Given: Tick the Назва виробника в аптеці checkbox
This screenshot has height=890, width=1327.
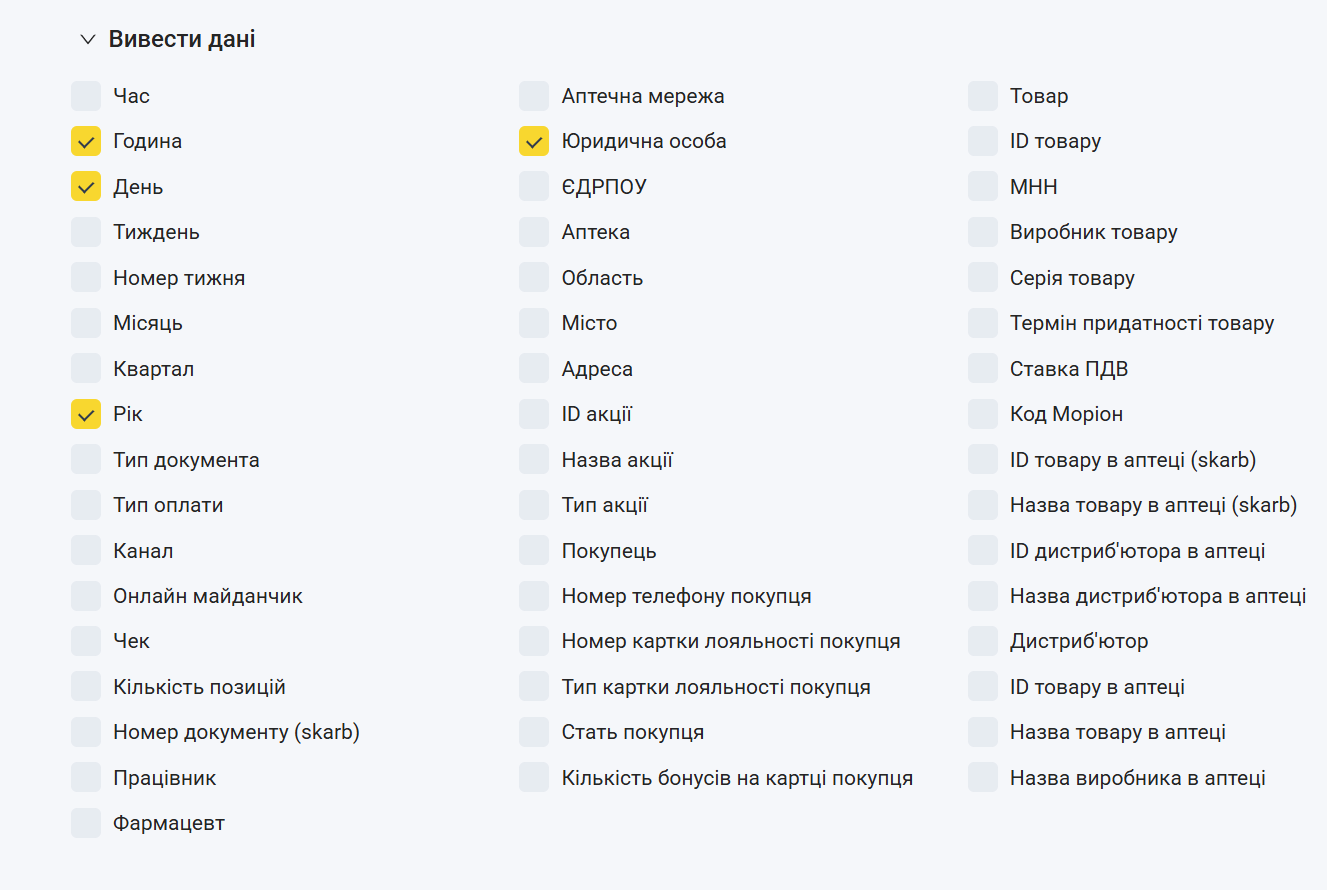Looking at the screenshot, I should coord(983,778).
